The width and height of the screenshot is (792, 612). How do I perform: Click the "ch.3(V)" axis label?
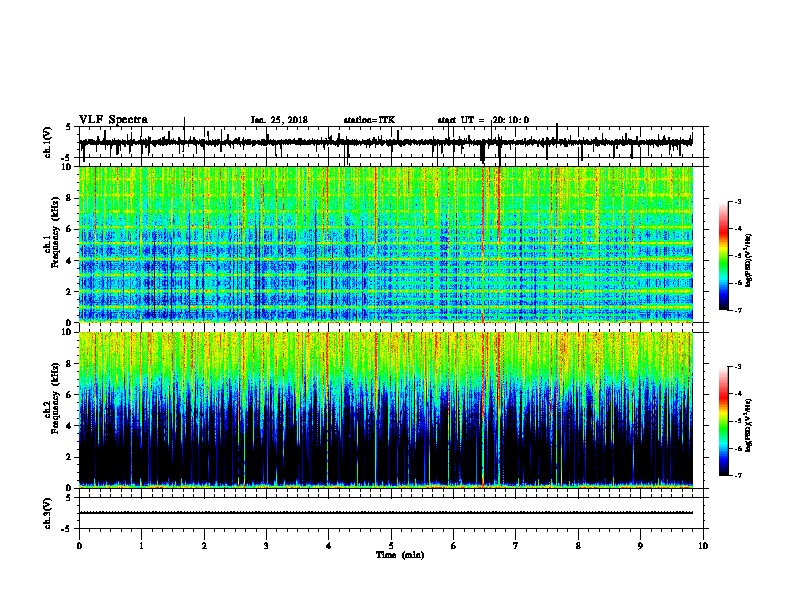click(48, 513)
